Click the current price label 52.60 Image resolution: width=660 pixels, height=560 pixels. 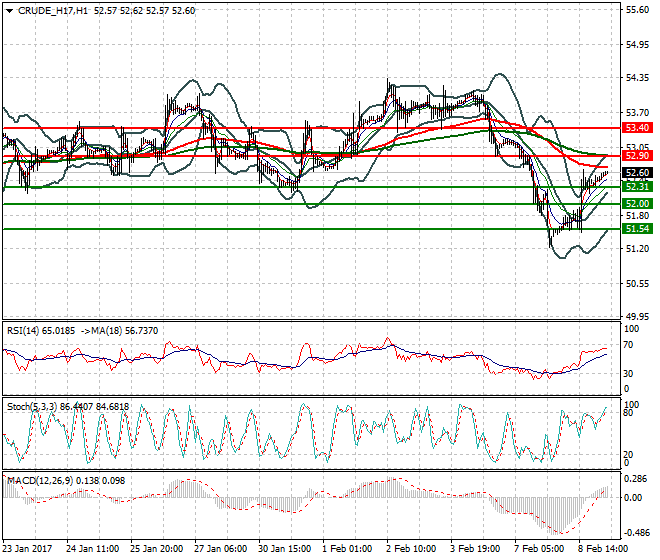coord(637,173)
